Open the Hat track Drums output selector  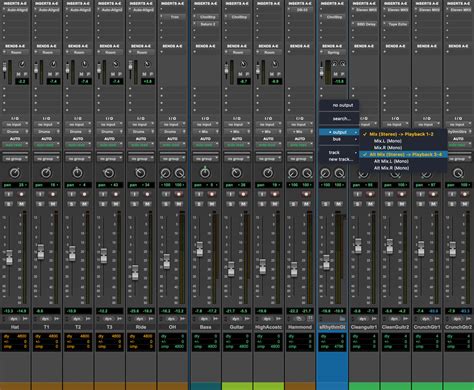click(15, 132)
